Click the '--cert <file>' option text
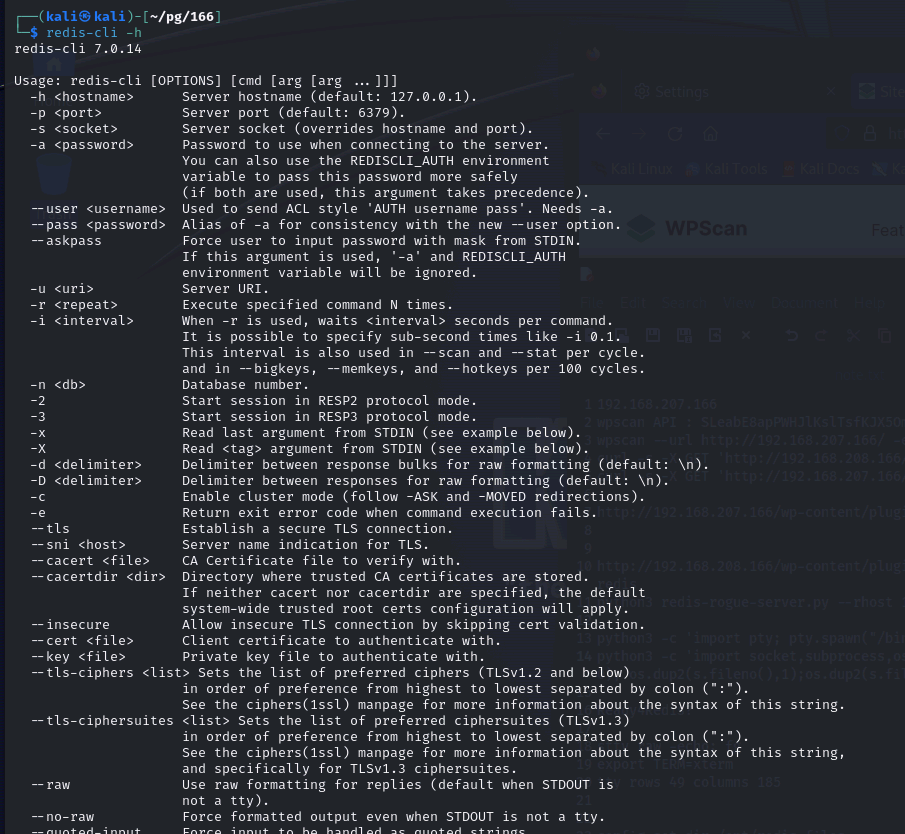 pyautogui.click(x=82, y=641)
